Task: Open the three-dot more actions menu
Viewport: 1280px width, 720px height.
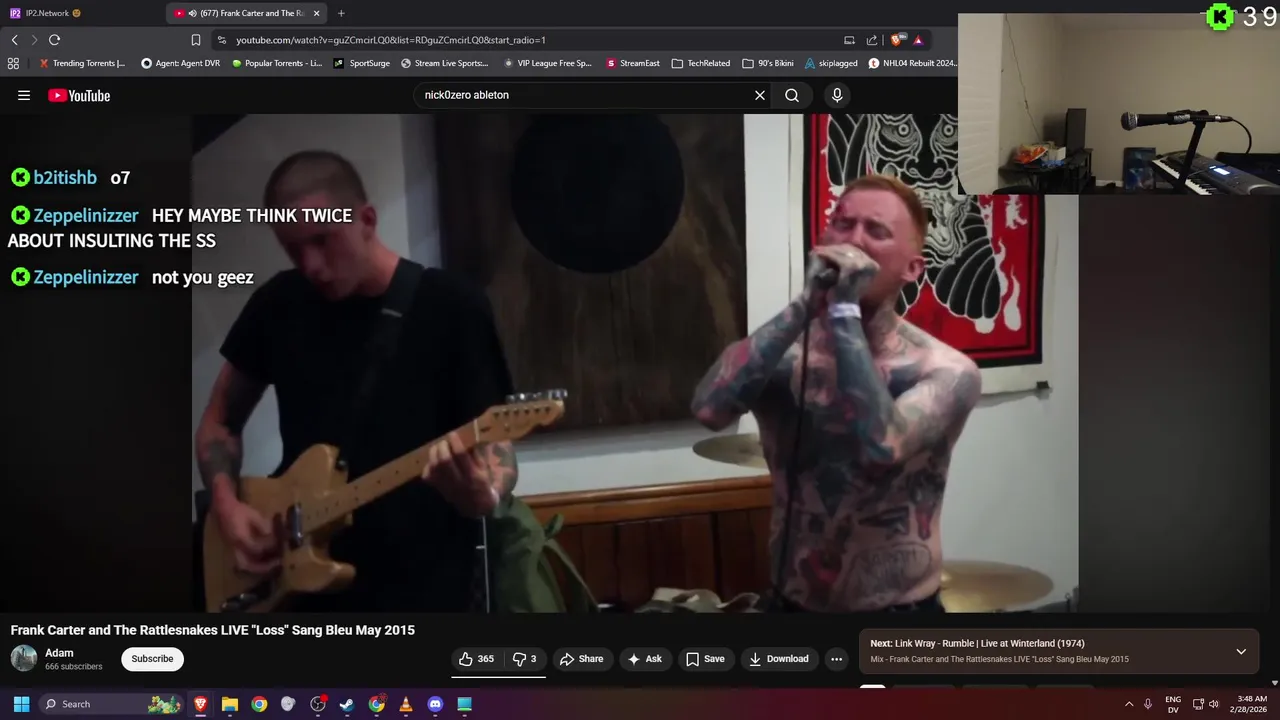Action: 837,659
